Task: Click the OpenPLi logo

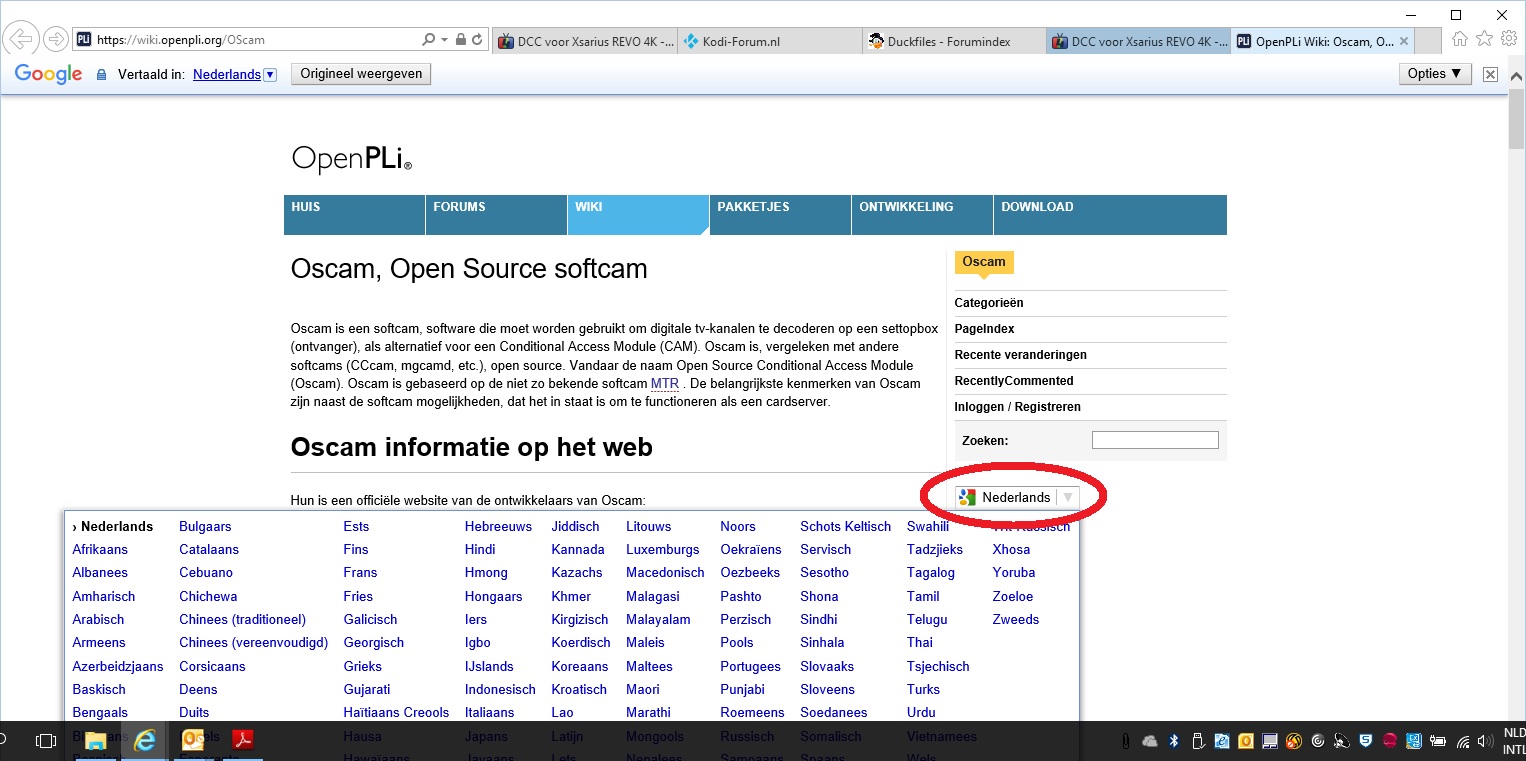Action: pos(351,159)
